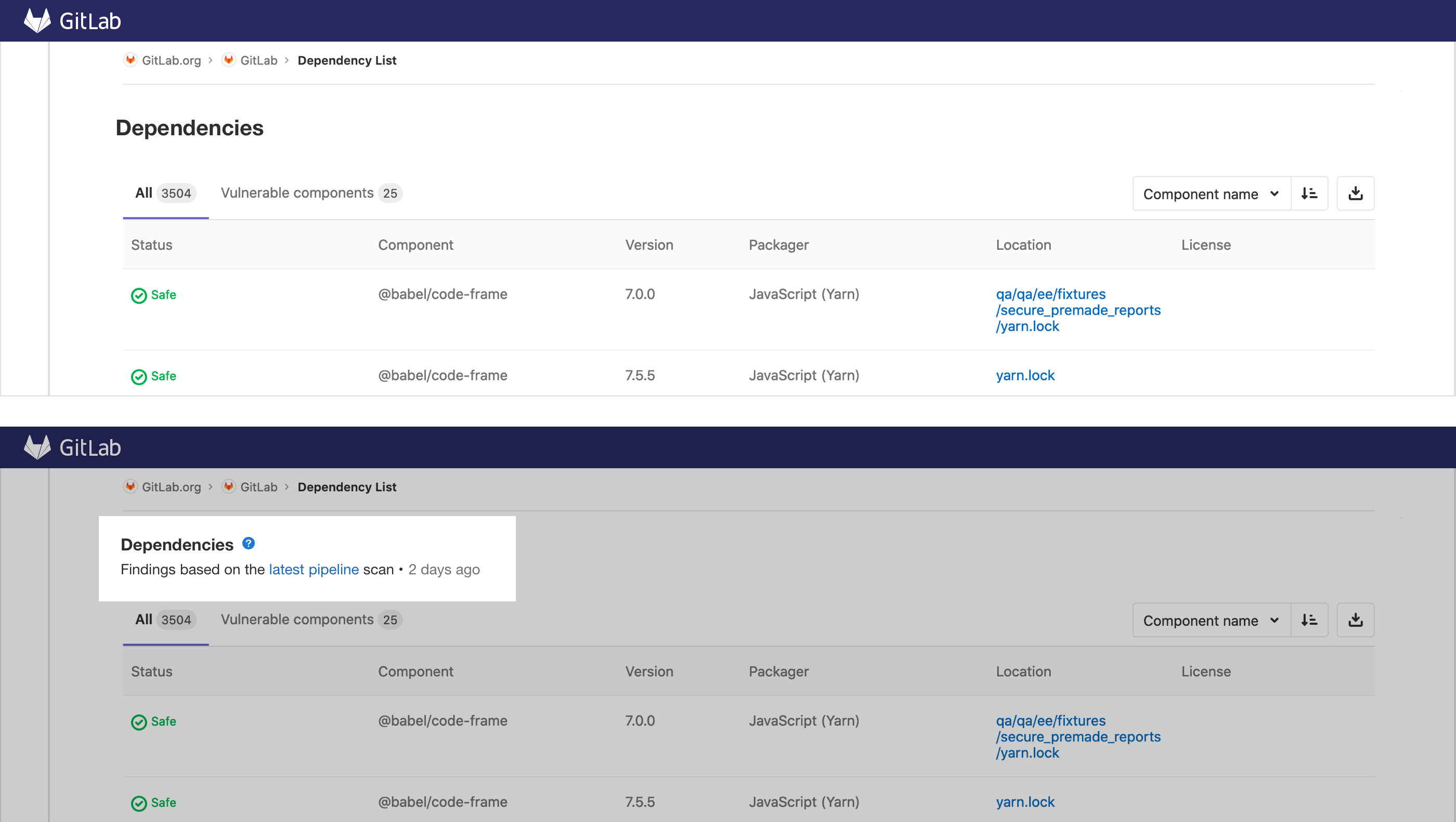Click version 7.5.5 cell in the upper mockup
1456x822 pixels.
(x=640, y=376)
